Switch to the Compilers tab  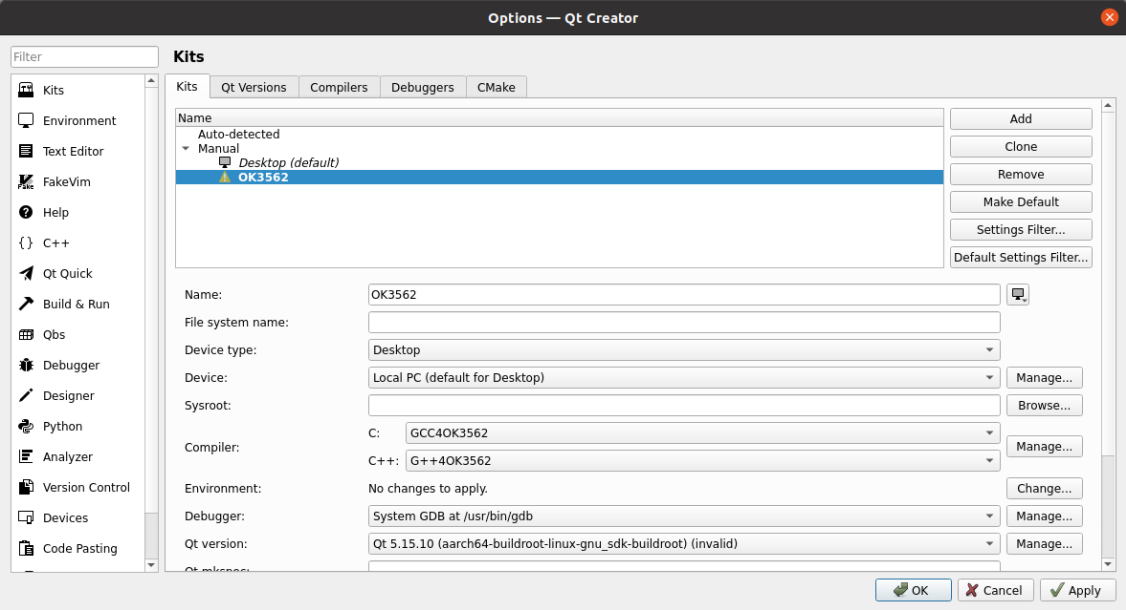point(339,87)
